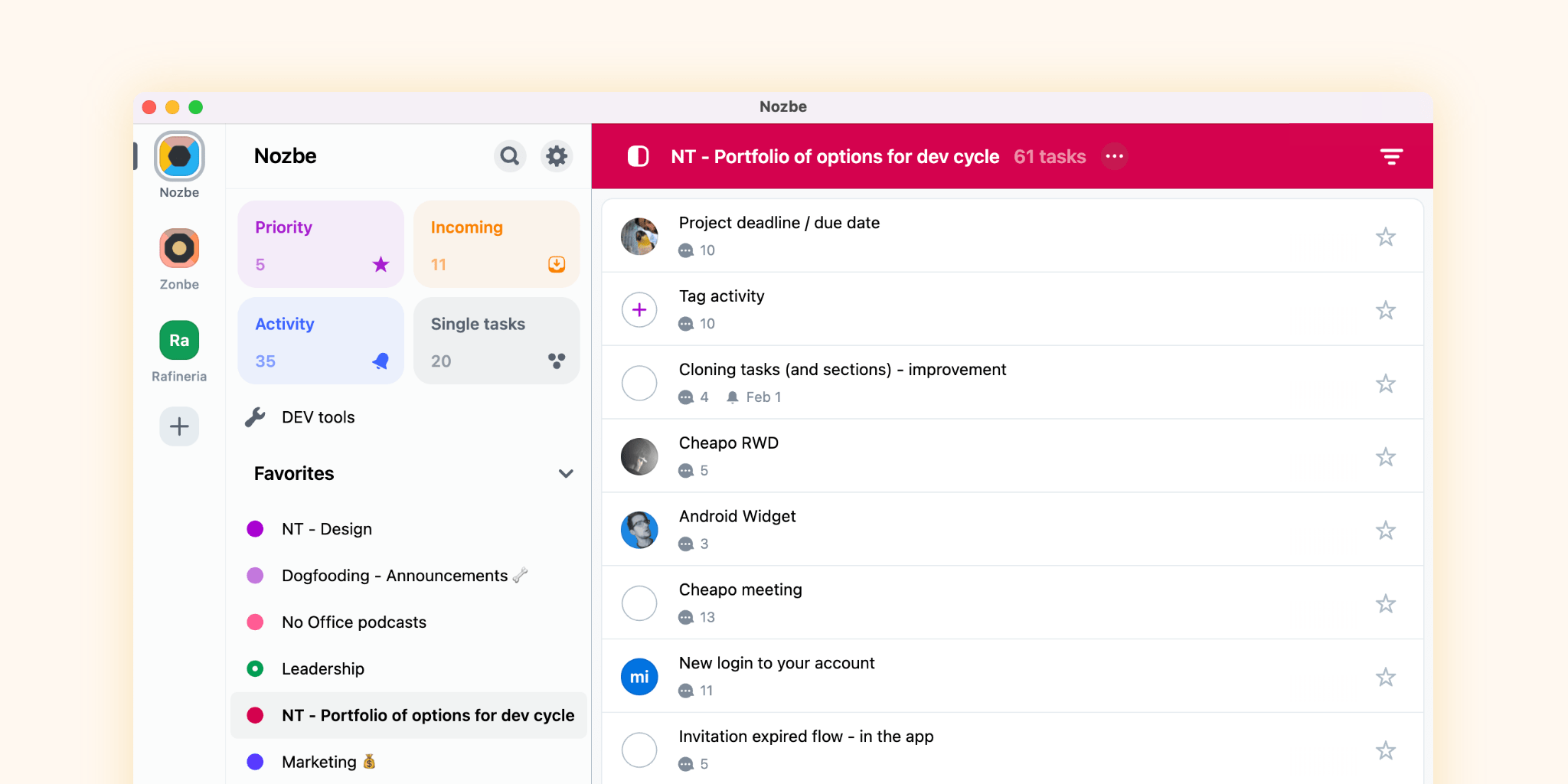
Task: Open 'New login to your account' task
Action: click(x=776, y=663)
